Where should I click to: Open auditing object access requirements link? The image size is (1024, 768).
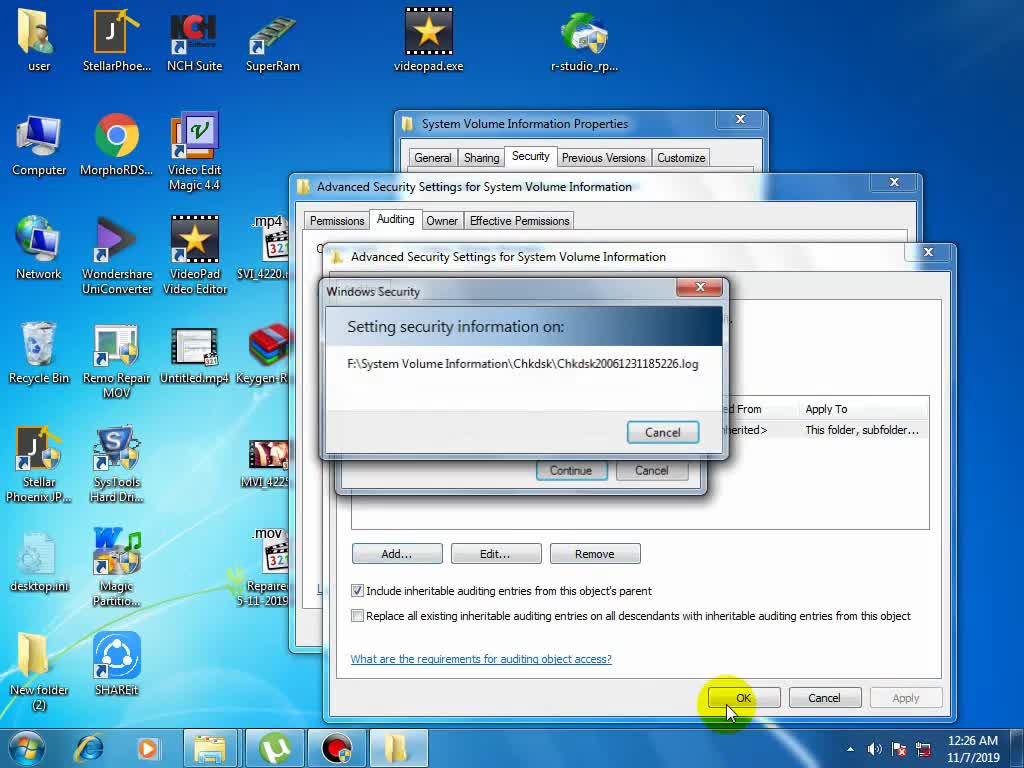pyautogui.click(x=481, y=659)
